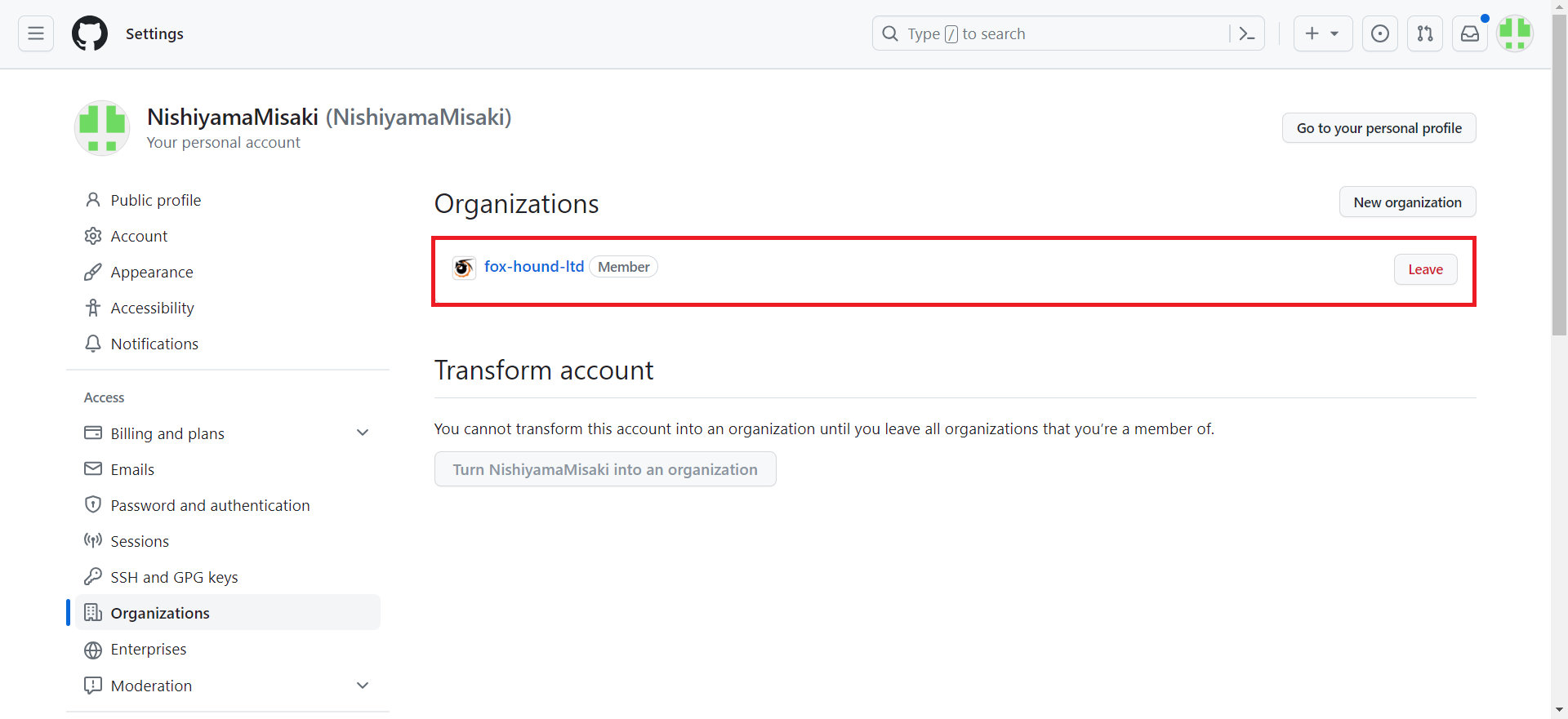Open the notifications inbox icon
Viewport: 1568px width, 719px height.
click(x=1470, y=33)
